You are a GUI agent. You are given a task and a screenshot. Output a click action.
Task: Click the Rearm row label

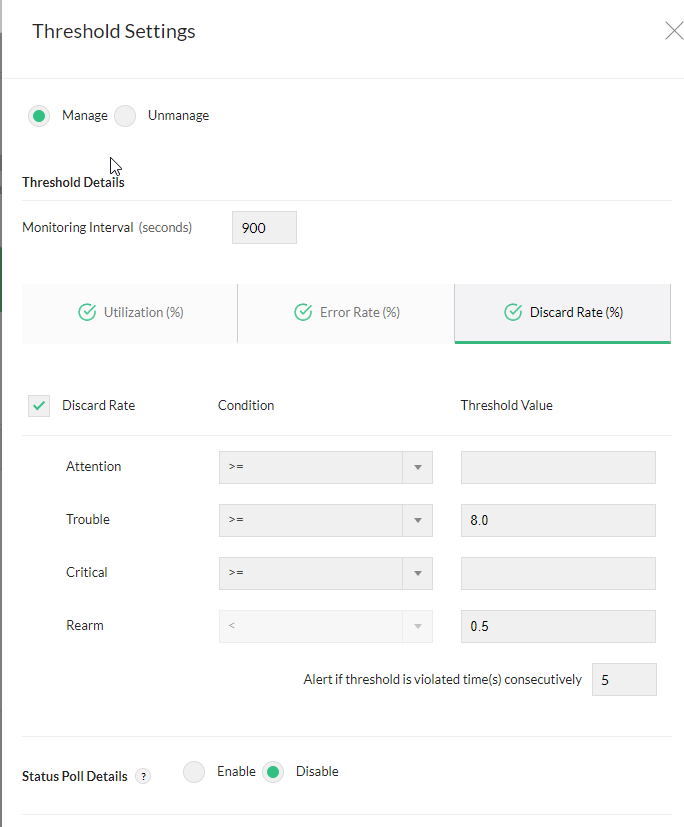(85, 626)
